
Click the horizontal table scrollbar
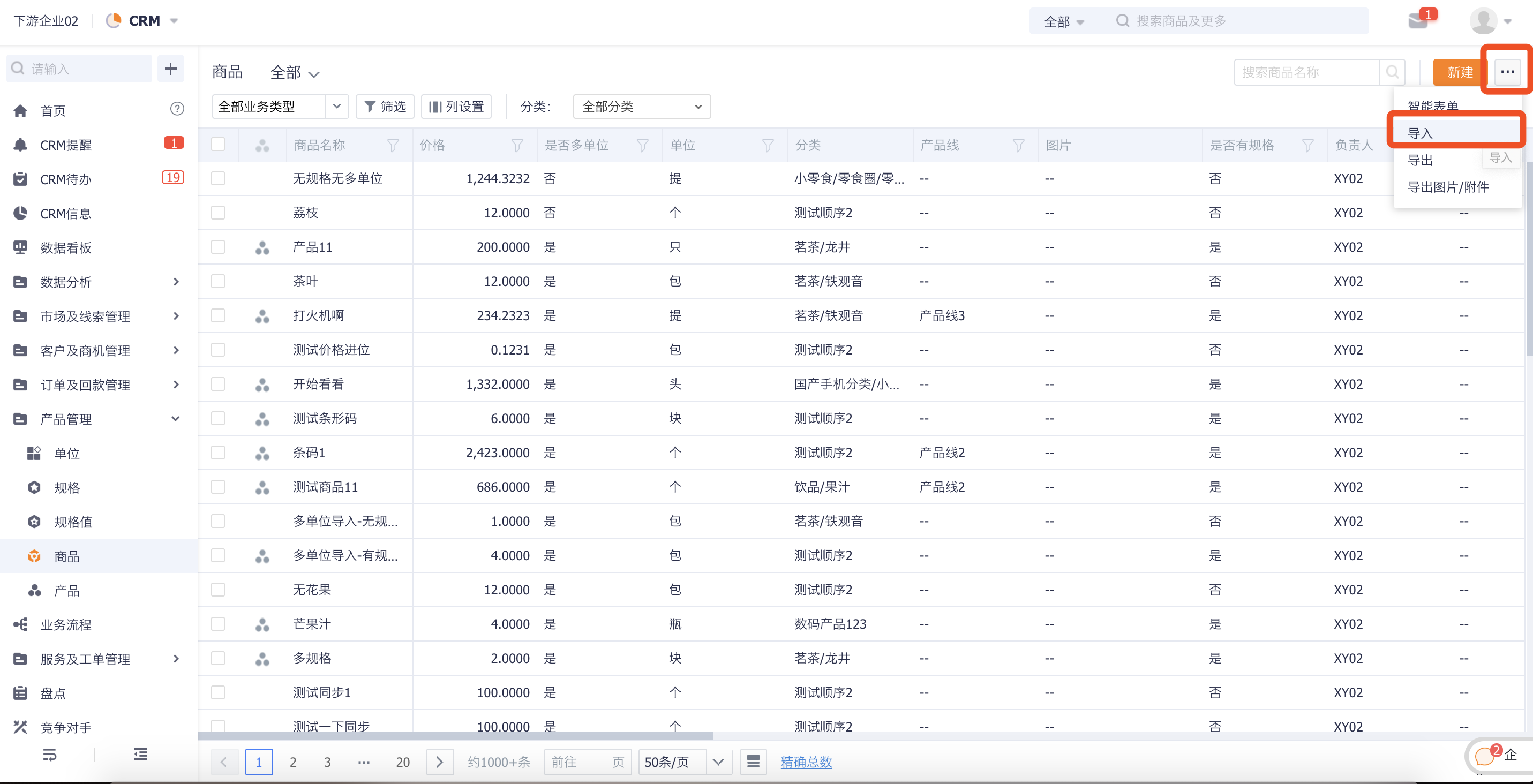click(x=456, y=736)
